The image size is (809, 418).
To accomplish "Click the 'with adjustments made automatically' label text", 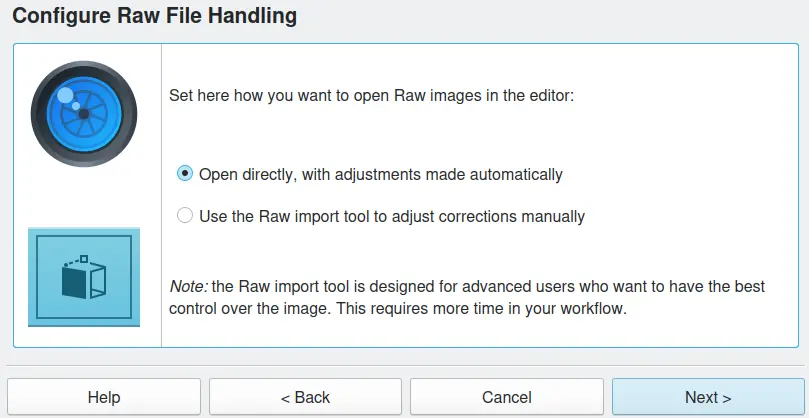I will (x=430, y=174).
